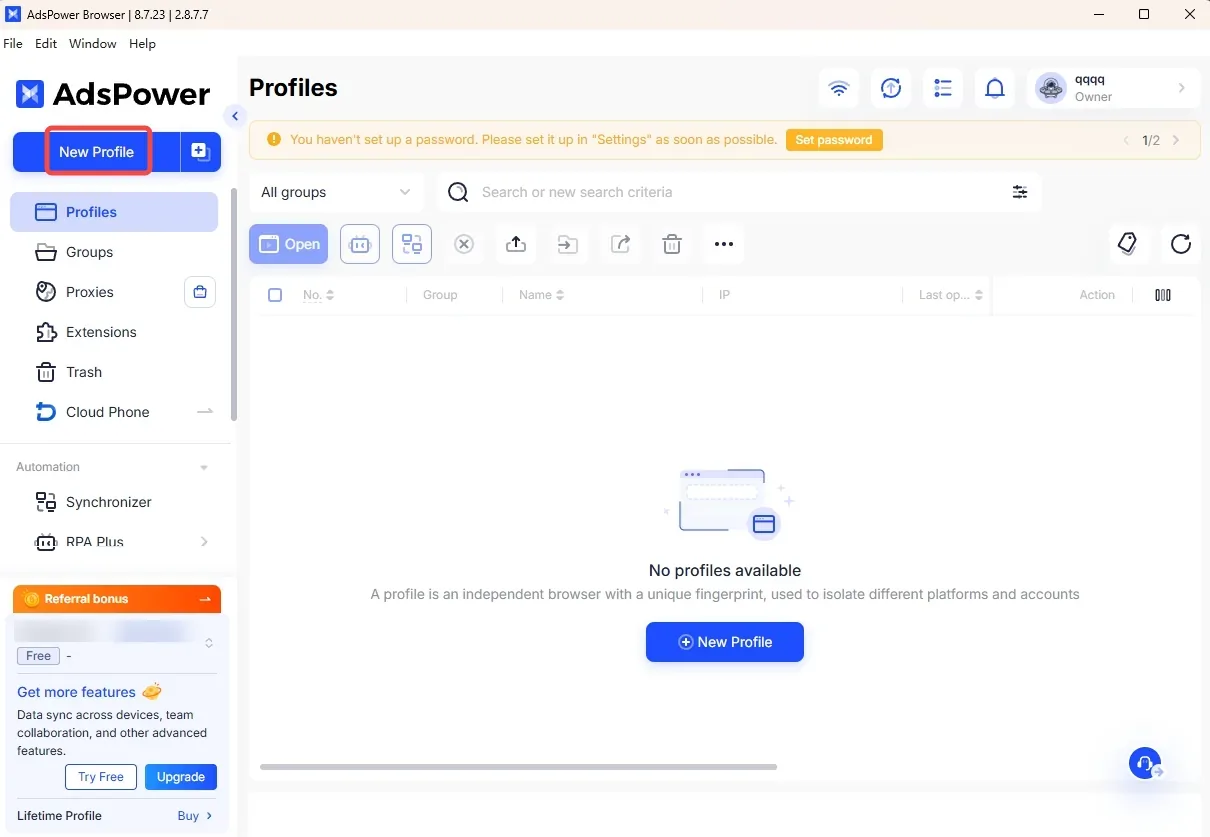This screenshot has height=837, width=1210.
Task: Click the batch create profiles icon
Action: [x=200, y=152]
